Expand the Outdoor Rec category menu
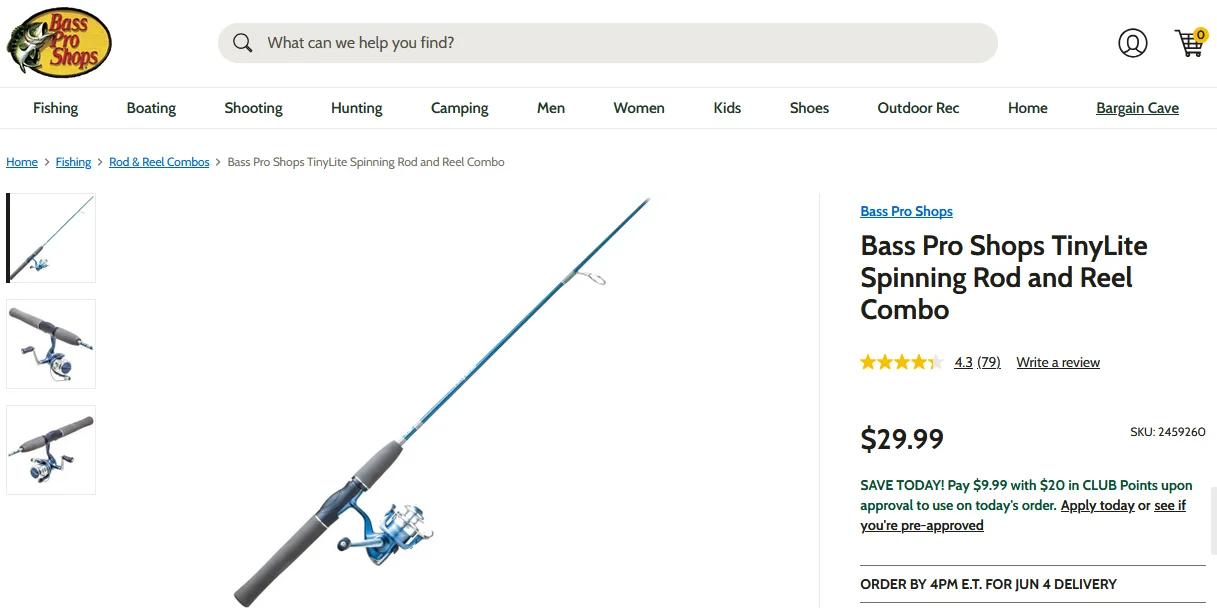 point(918,108)
